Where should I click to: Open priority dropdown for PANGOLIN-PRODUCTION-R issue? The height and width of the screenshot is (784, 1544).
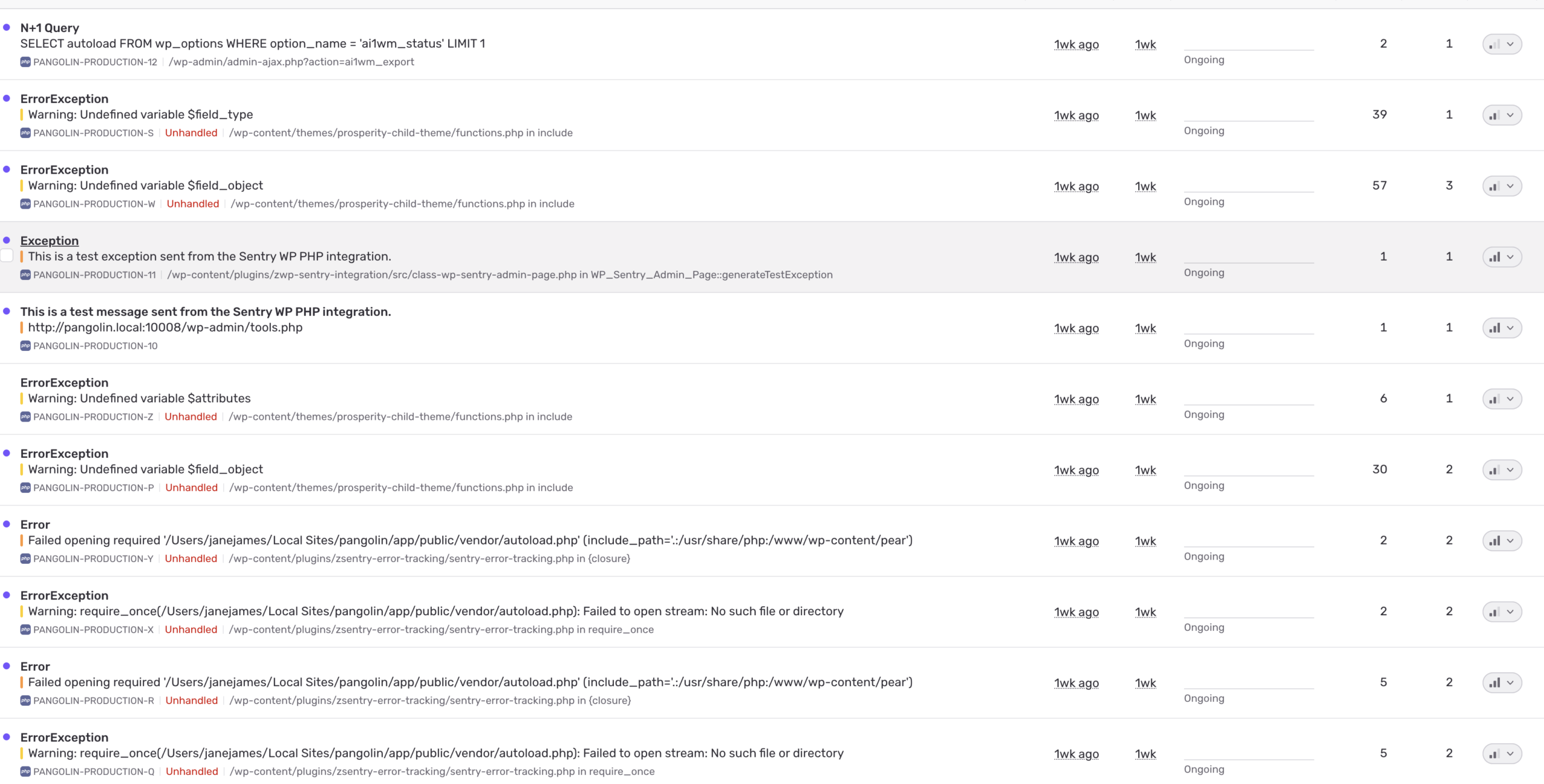pos(1502,683)
